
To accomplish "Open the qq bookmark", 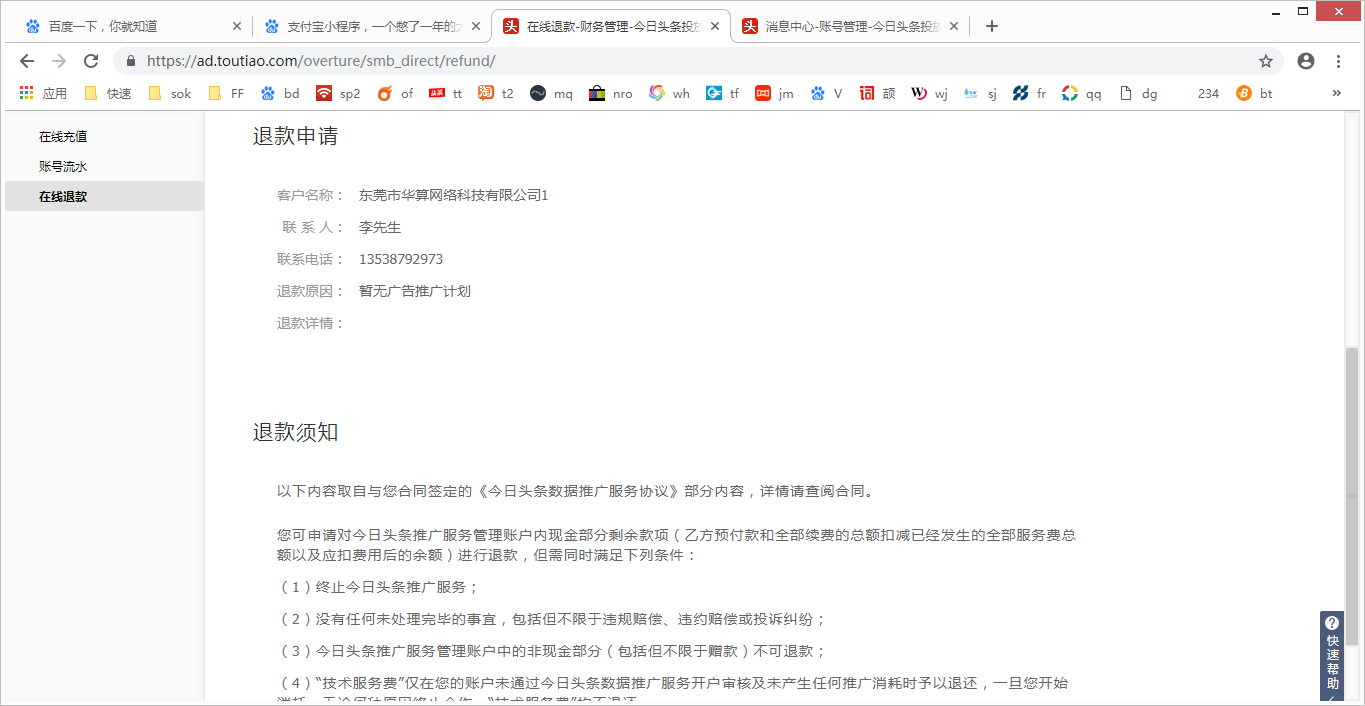I will [x=1082, y=93].
